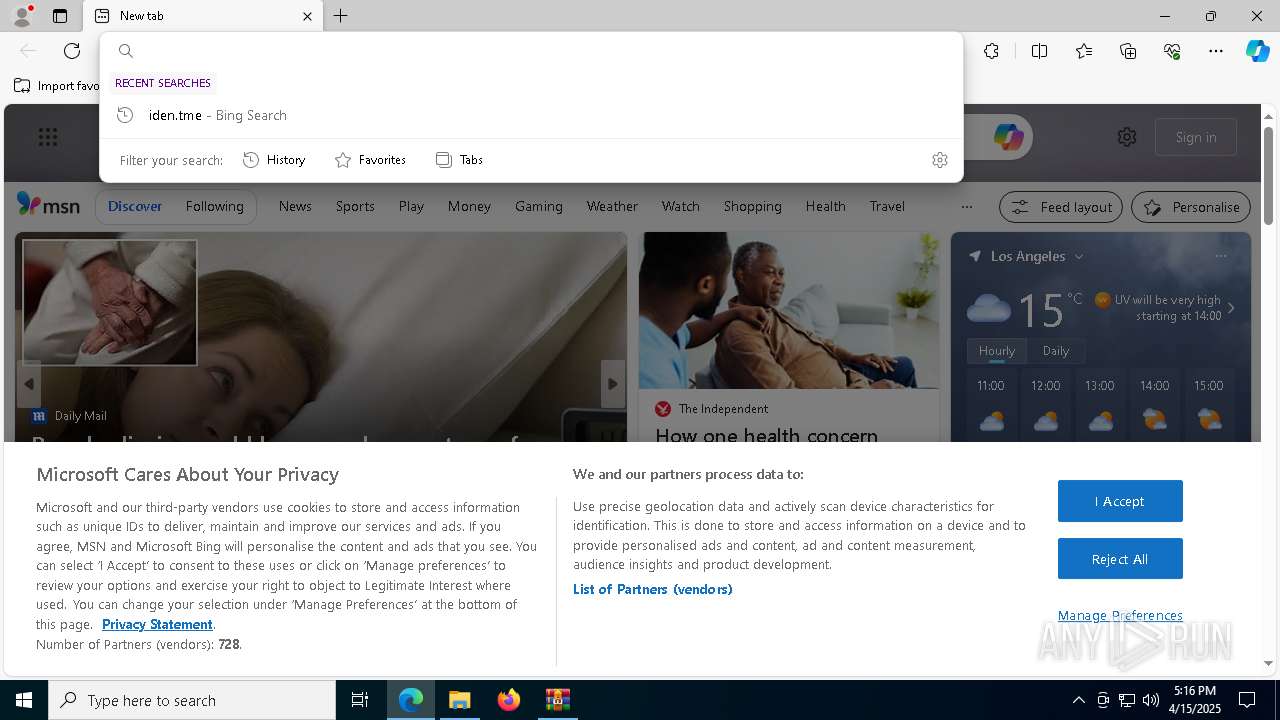Open the Weather category
This screenshot has width=1280, height=720.
tap(612, 206)
